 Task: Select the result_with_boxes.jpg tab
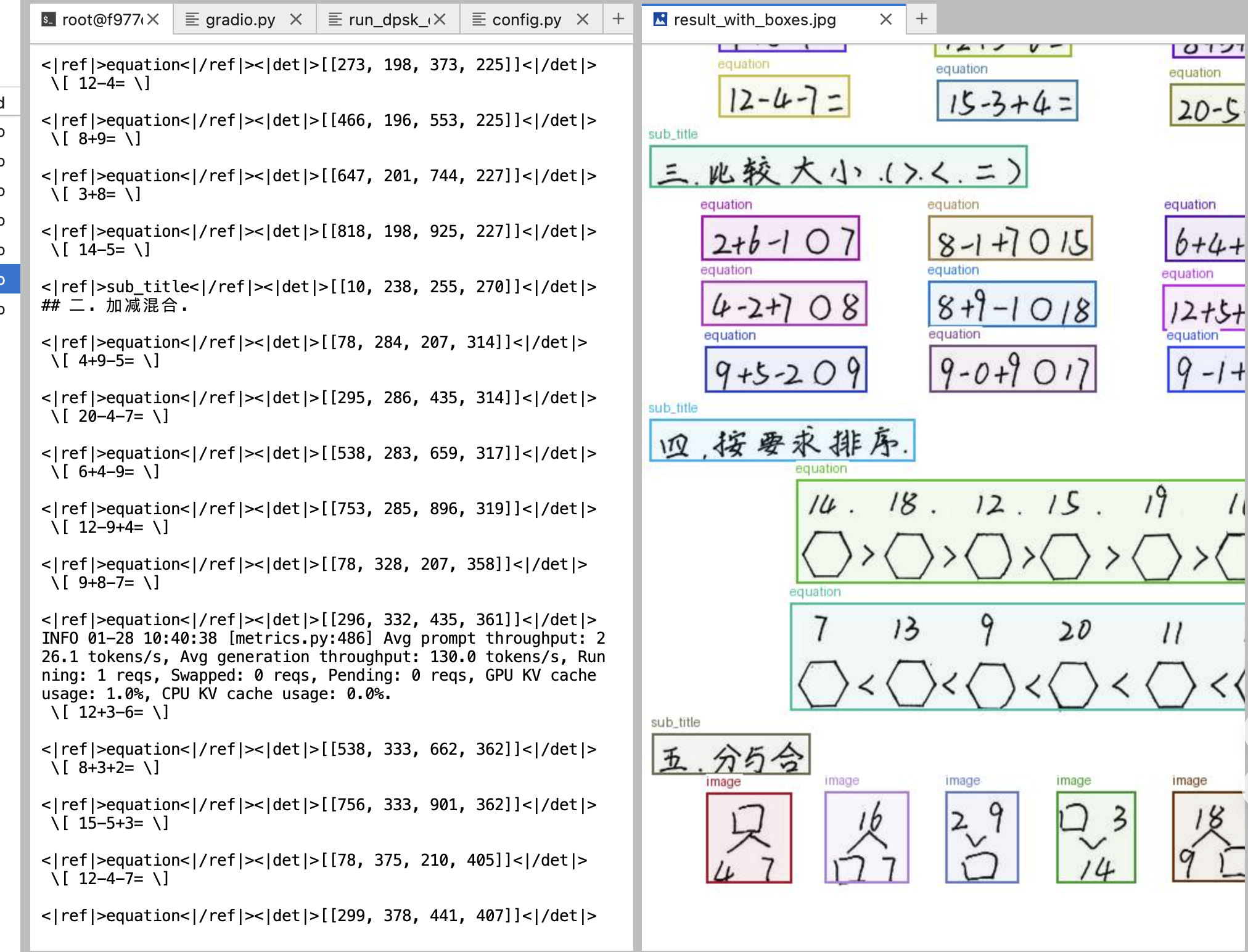point(754,20)
